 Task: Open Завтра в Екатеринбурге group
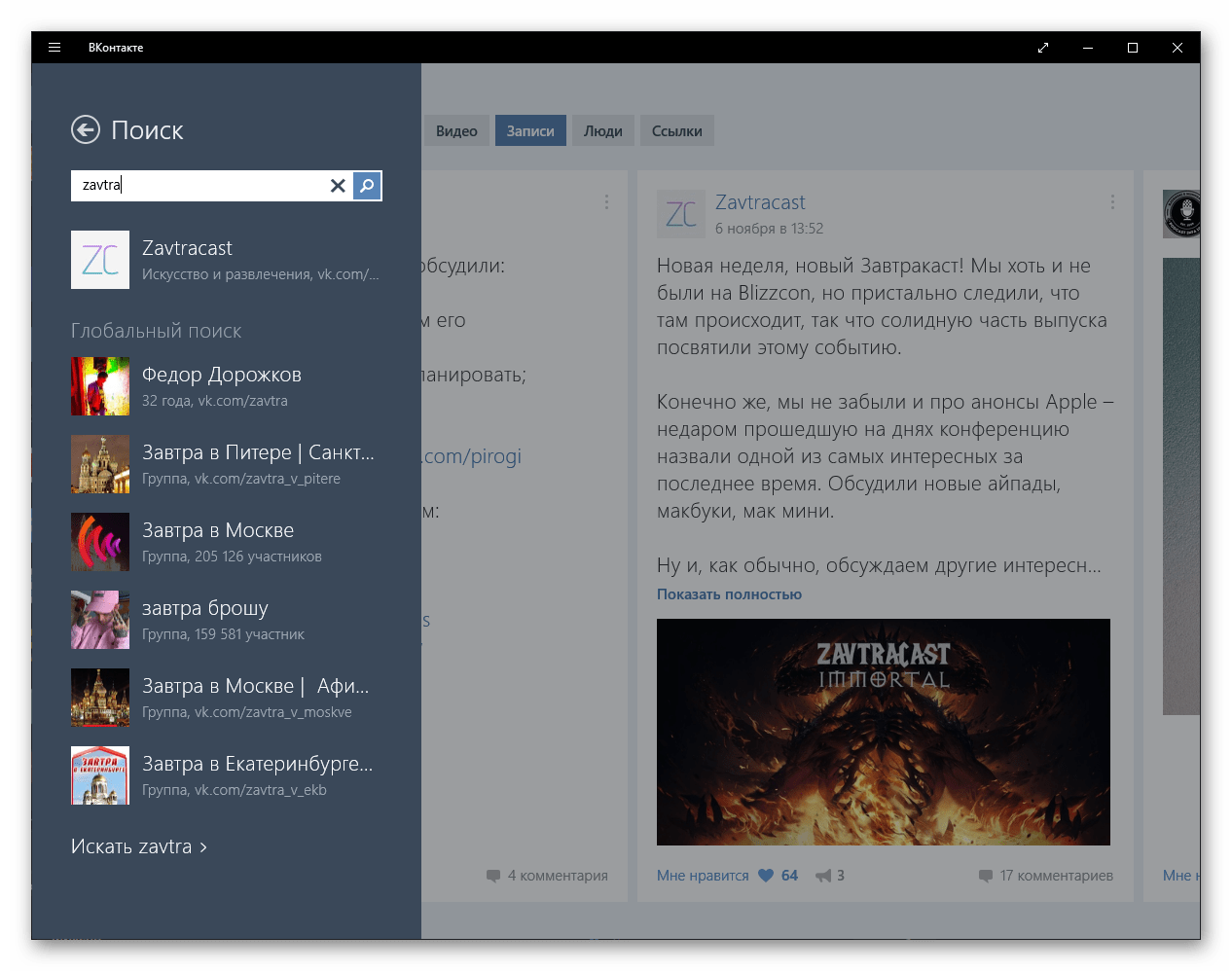coord(227,775)
